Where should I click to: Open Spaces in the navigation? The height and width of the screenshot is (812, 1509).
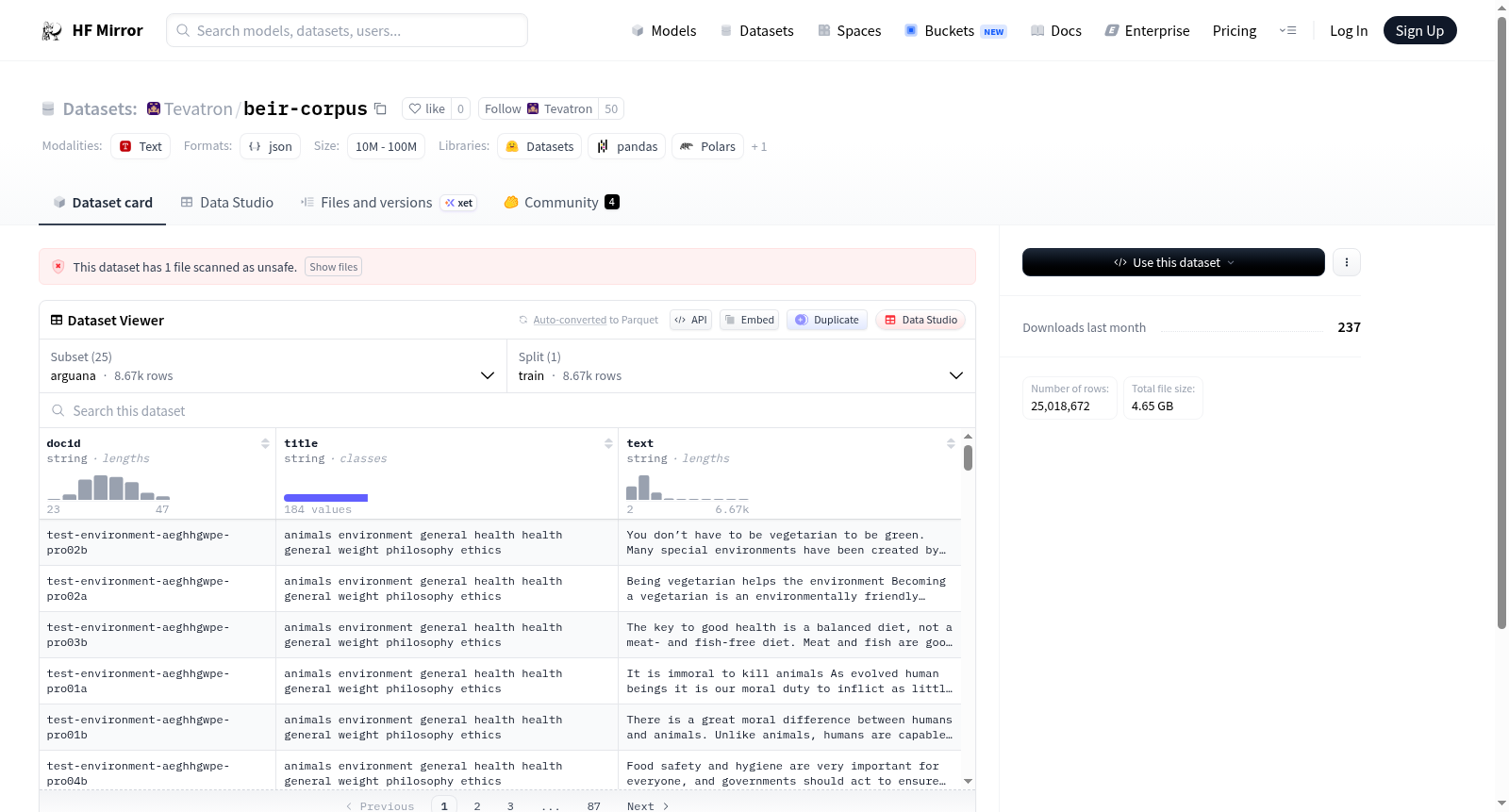(849, 31)
